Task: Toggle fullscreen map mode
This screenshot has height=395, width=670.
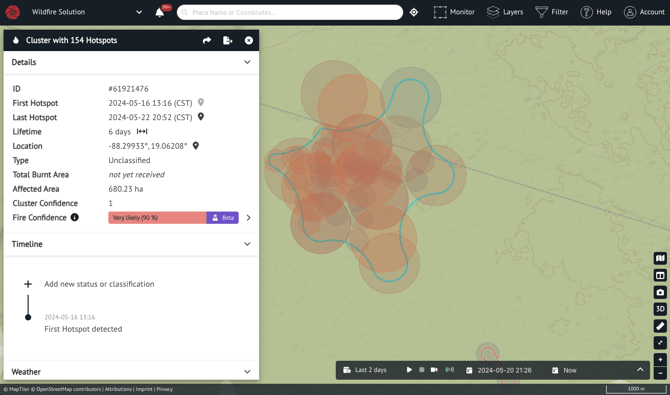Action: (660, 342)
